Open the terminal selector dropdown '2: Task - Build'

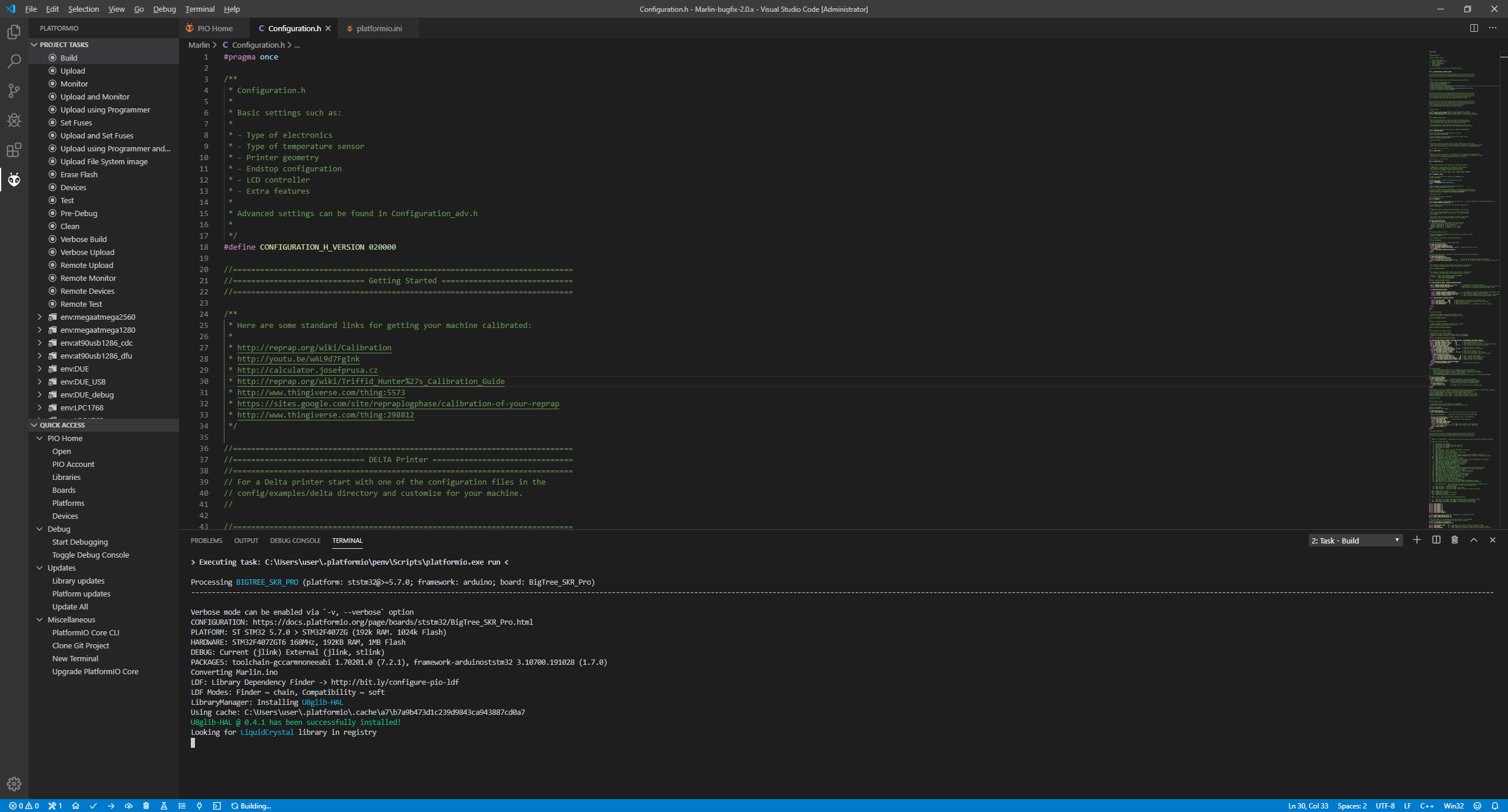1355,541
